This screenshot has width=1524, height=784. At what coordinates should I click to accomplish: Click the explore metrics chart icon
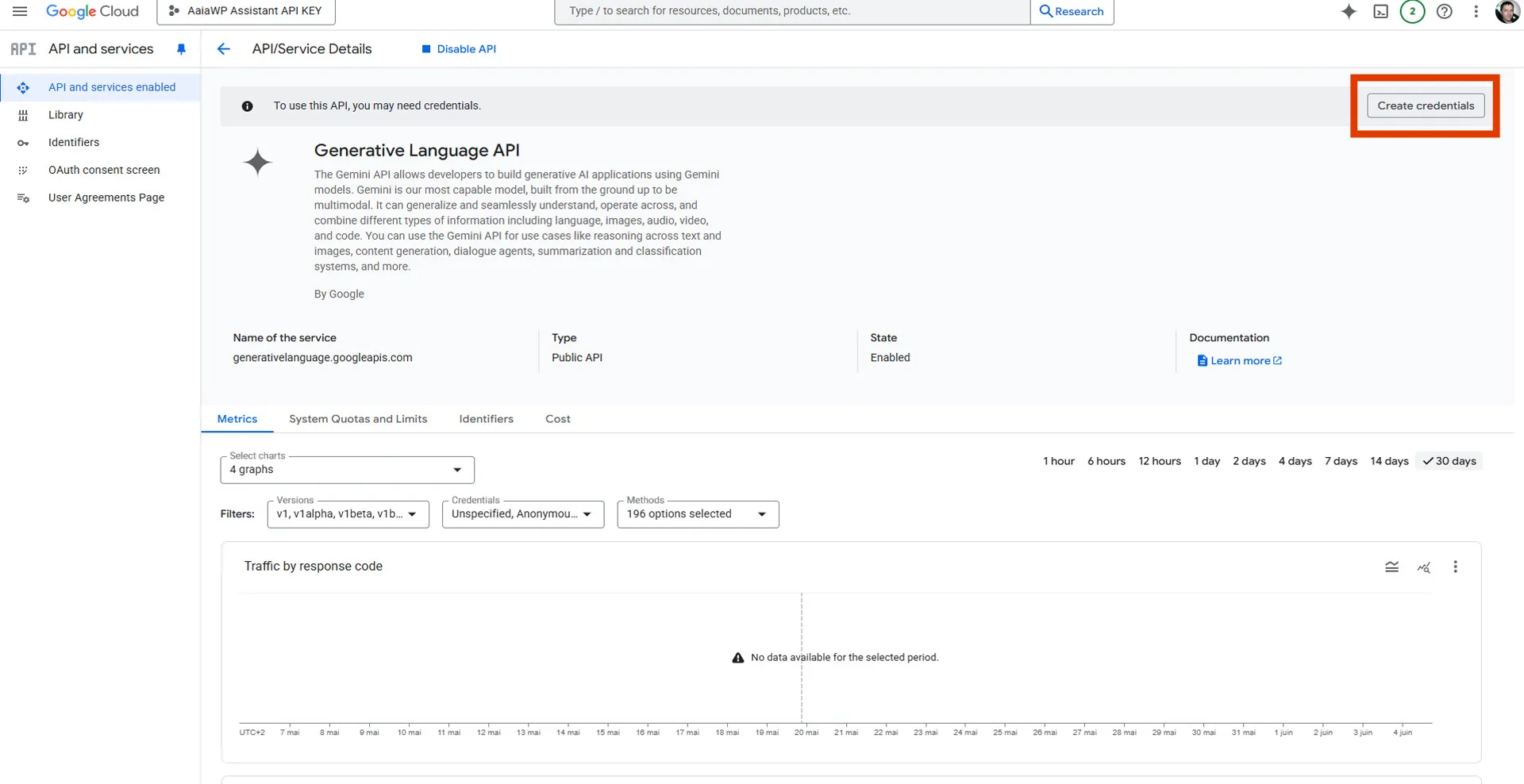click(1424, 567)
